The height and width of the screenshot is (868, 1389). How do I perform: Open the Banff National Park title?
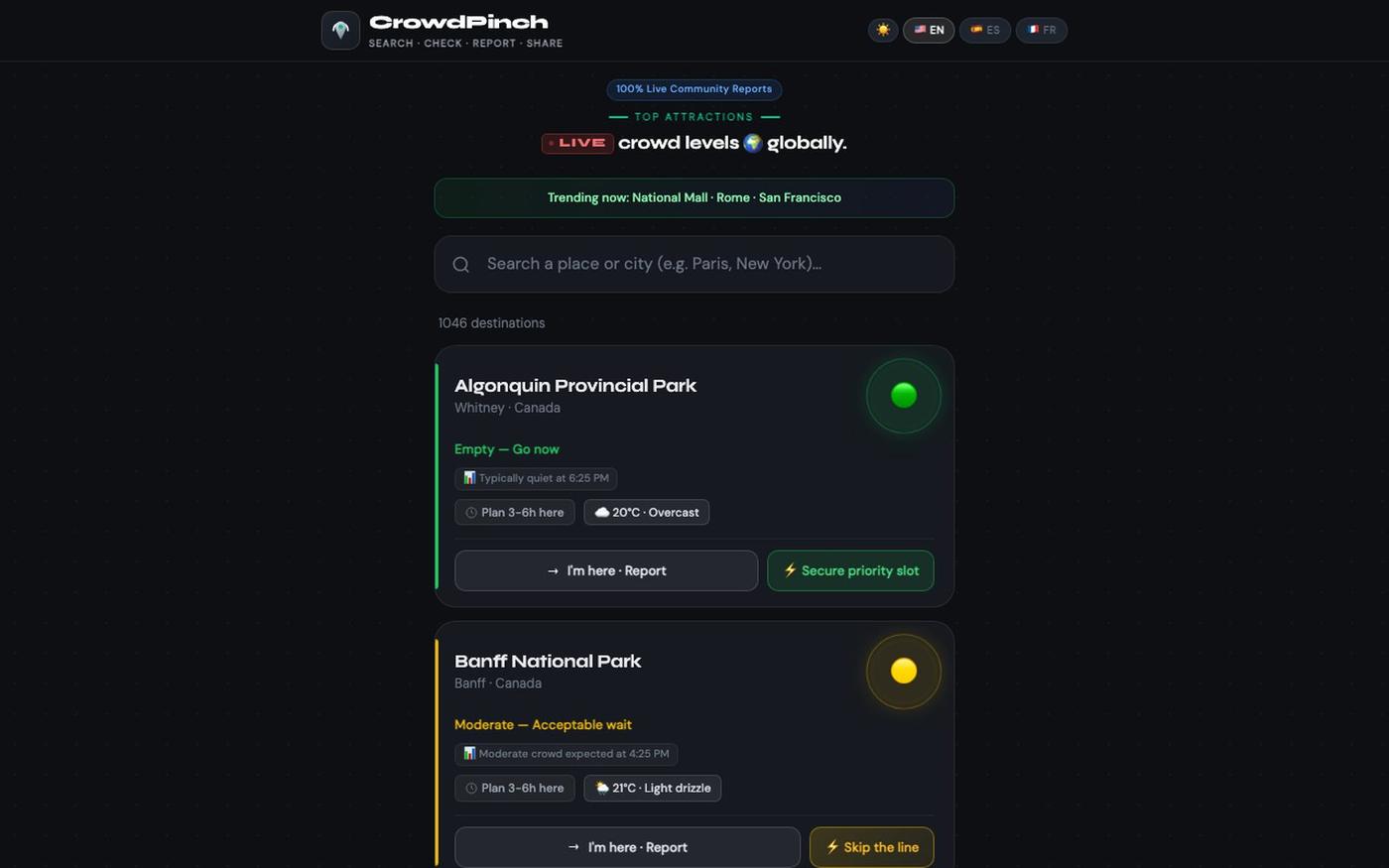coord(548,661)
